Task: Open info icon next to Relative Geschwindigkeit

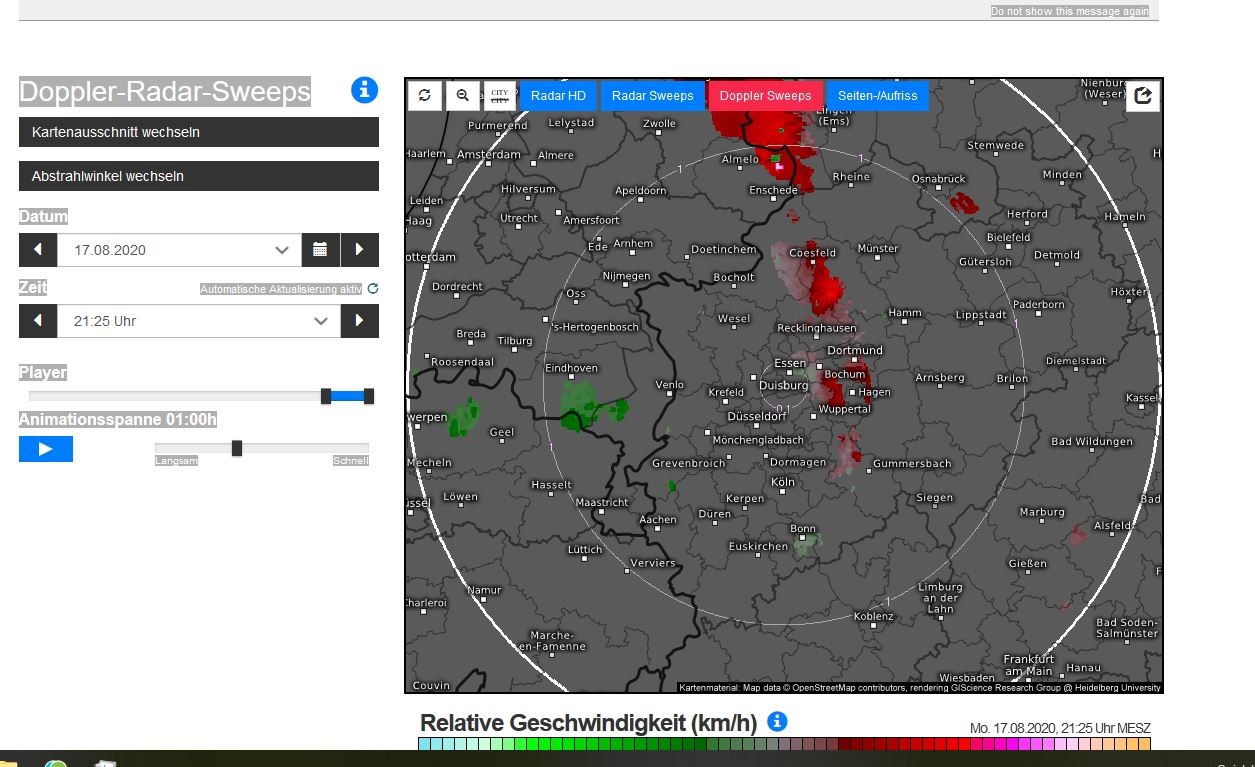Action: click(x=777, y=721)
